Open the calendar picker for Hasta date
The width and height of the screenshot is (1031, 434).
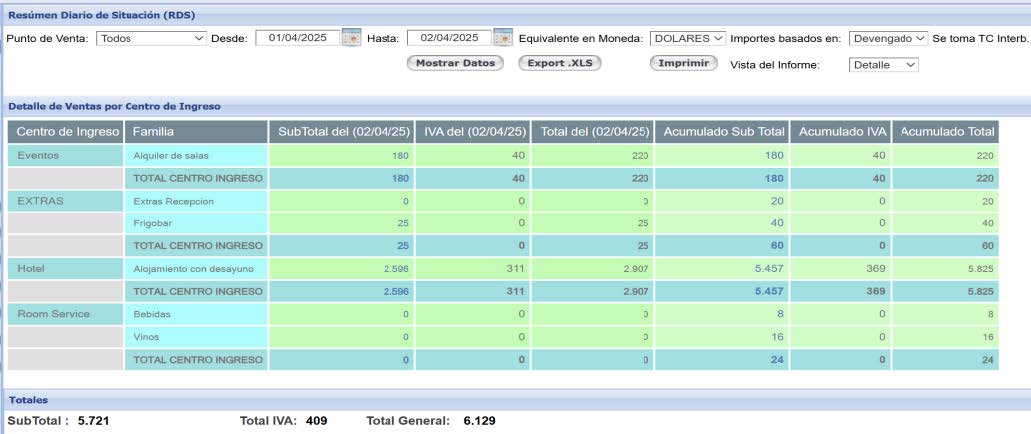click(502, 38)
